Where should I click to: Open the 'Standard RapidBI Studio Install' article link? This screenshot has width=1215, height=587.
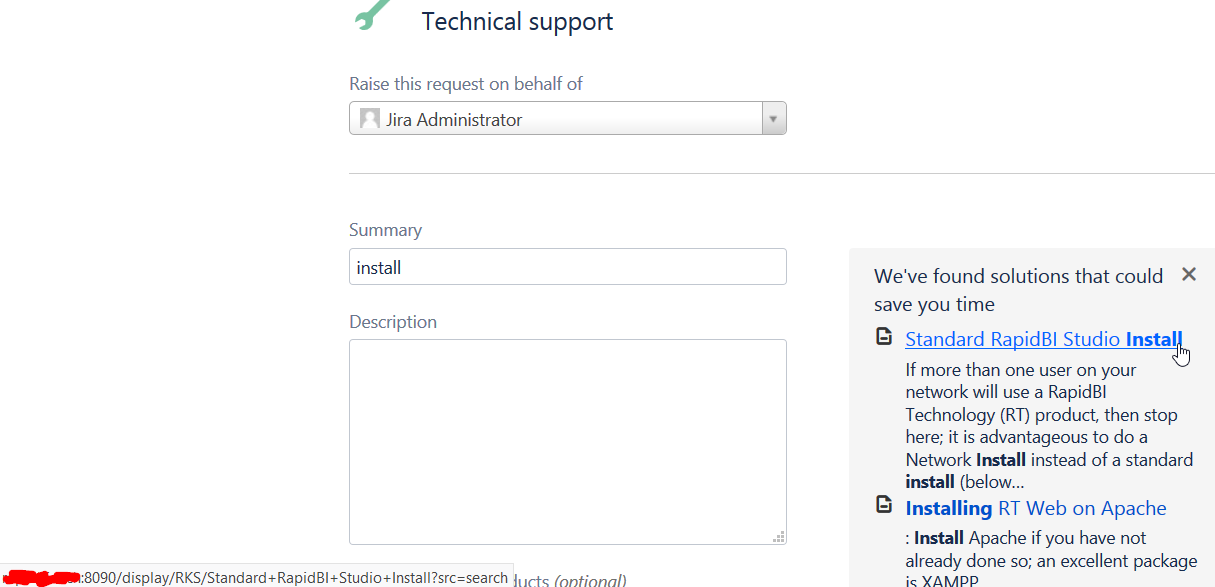[x=1044, y=339]
